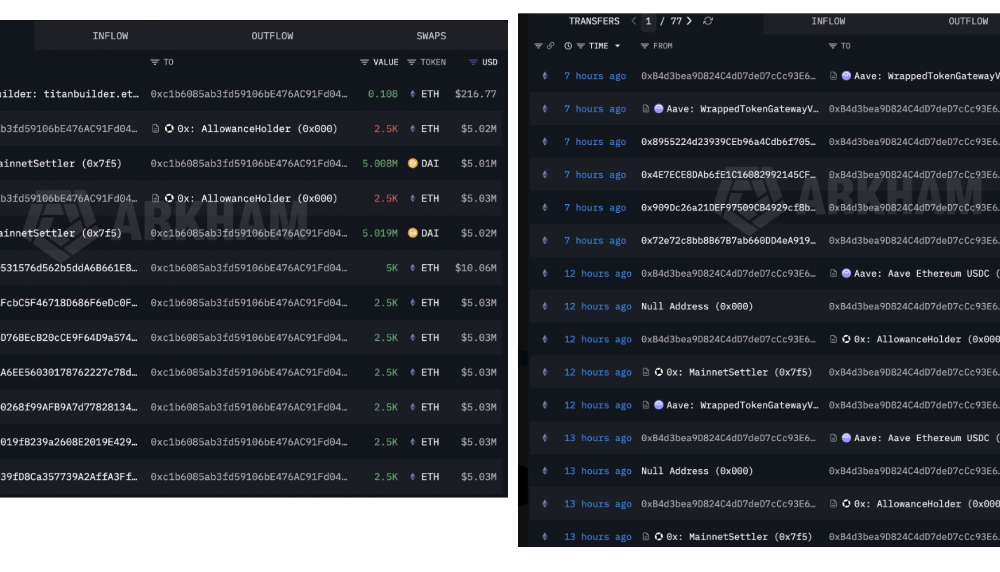Open the TO column filter in left panel

155,62
